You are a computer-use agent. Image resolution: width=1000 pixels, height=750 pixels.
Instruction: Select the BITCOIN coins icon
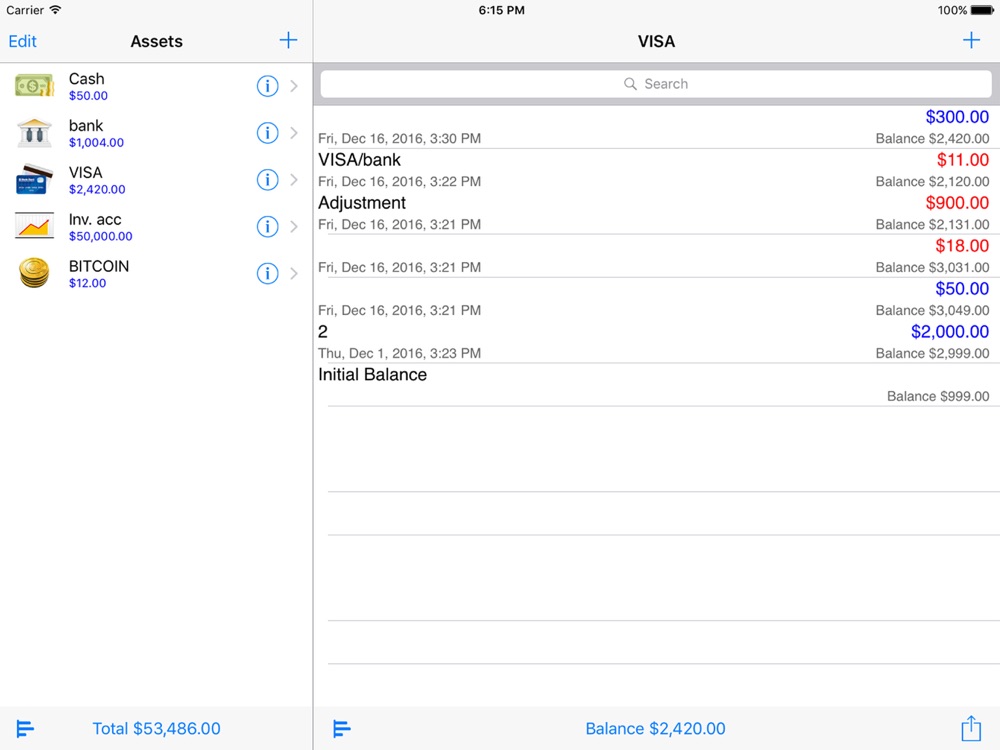coord(34,273)
